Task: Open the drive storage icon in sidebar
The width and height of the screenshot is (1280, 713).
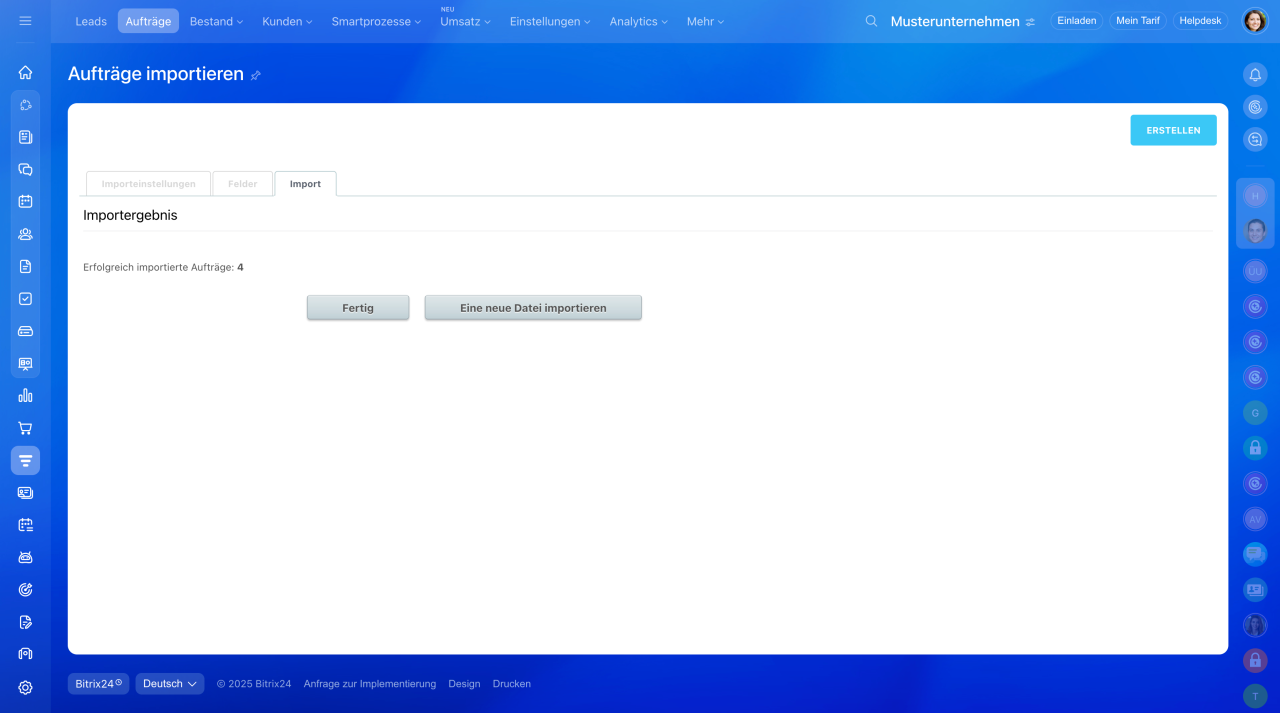Action: pyautogui.click(x=25, y=331)
